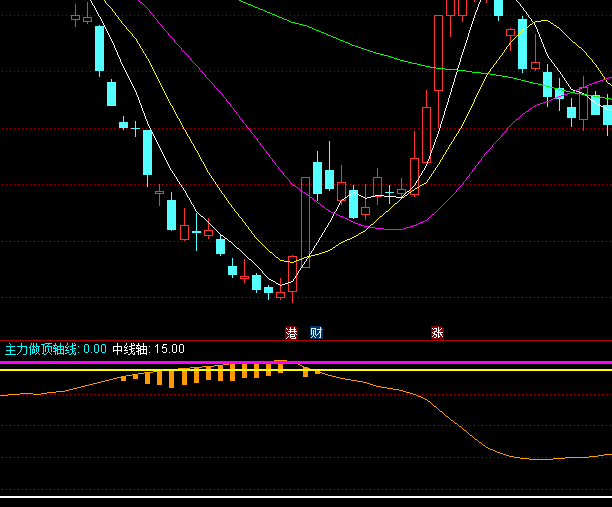Image resolution: width=612 pixels, height=507 pixels.
Task: Click the last cyan candle at right edge
Action: (x=607, y=114)
